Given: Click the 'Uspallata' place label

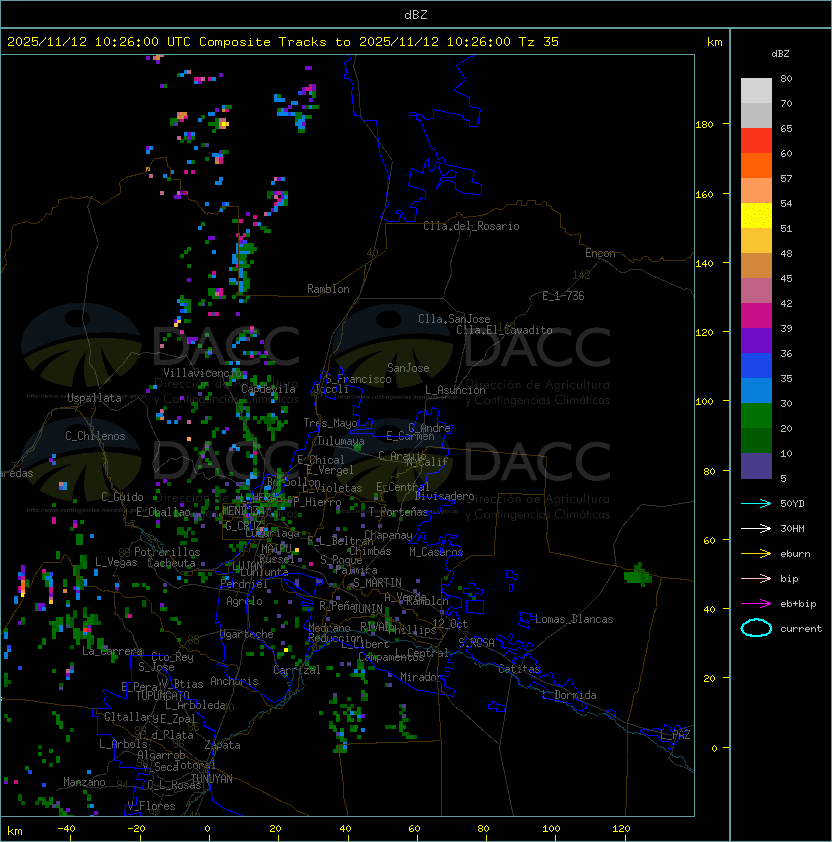Looking at the screenshot, I should click(94, 398).
